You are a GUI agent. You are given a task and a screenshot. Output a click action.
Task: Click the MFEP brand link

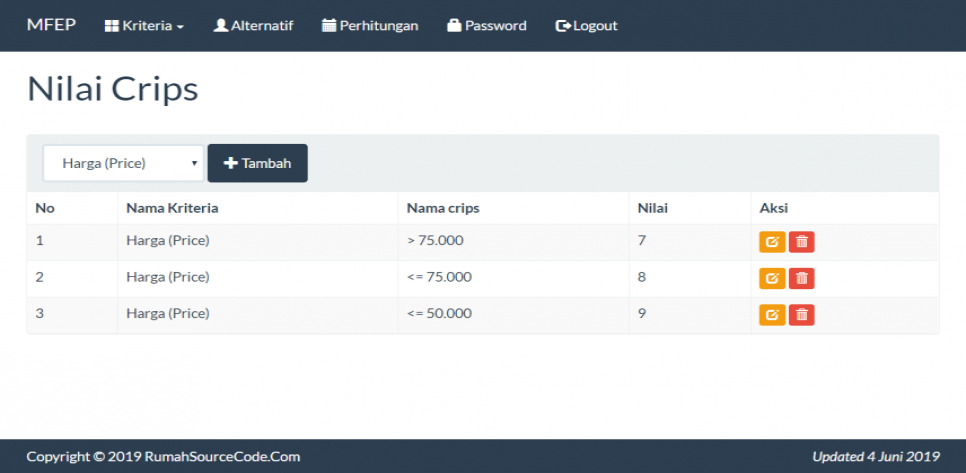click(x=51, y=25)
